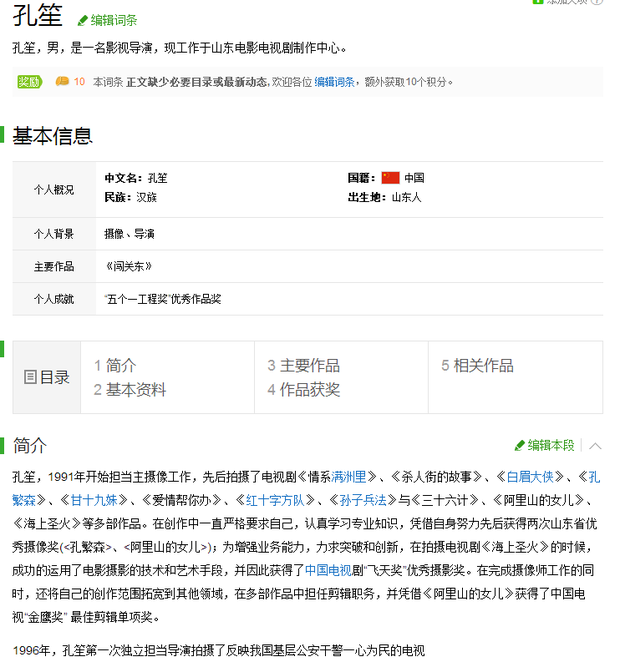
Task: Open the 满洲里 link
Action: tap(349, 477)
